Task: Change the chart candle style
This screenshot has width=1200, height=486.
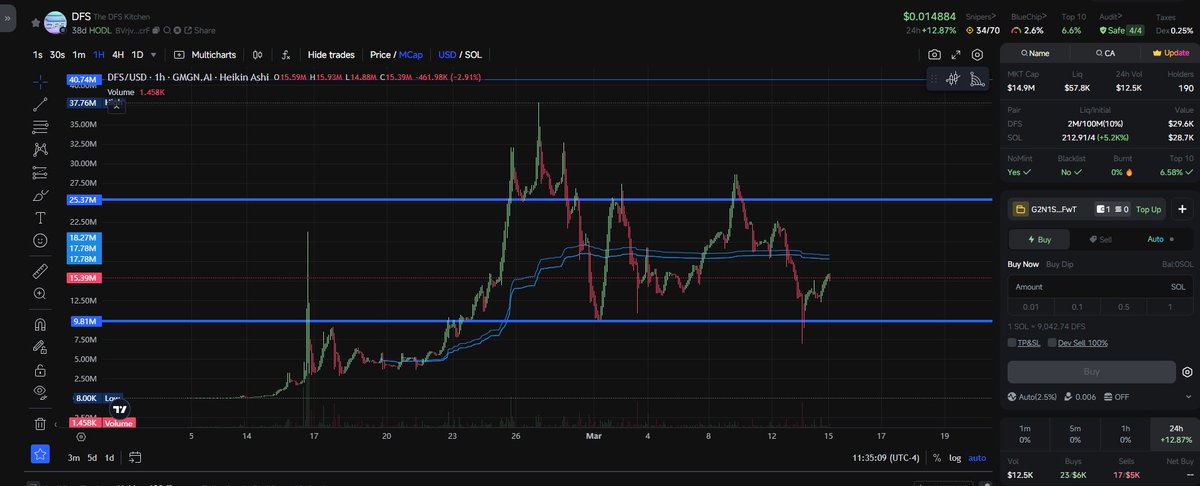Action: (258, 55)
